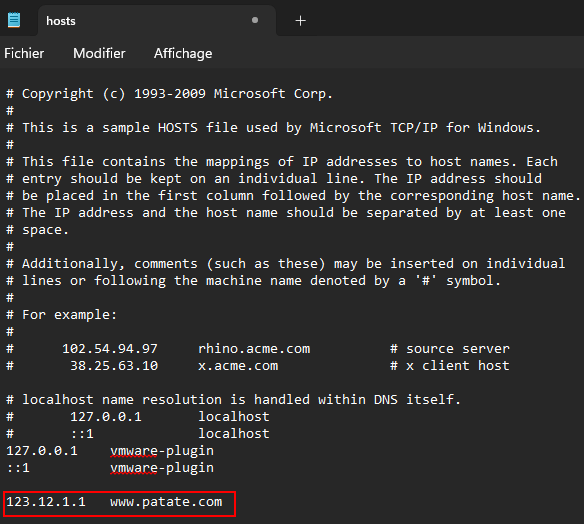Viewport: 584px width, 524px height.
Task: Click the line 'entry should be kept on an individual line'
Action: (274, 179)
